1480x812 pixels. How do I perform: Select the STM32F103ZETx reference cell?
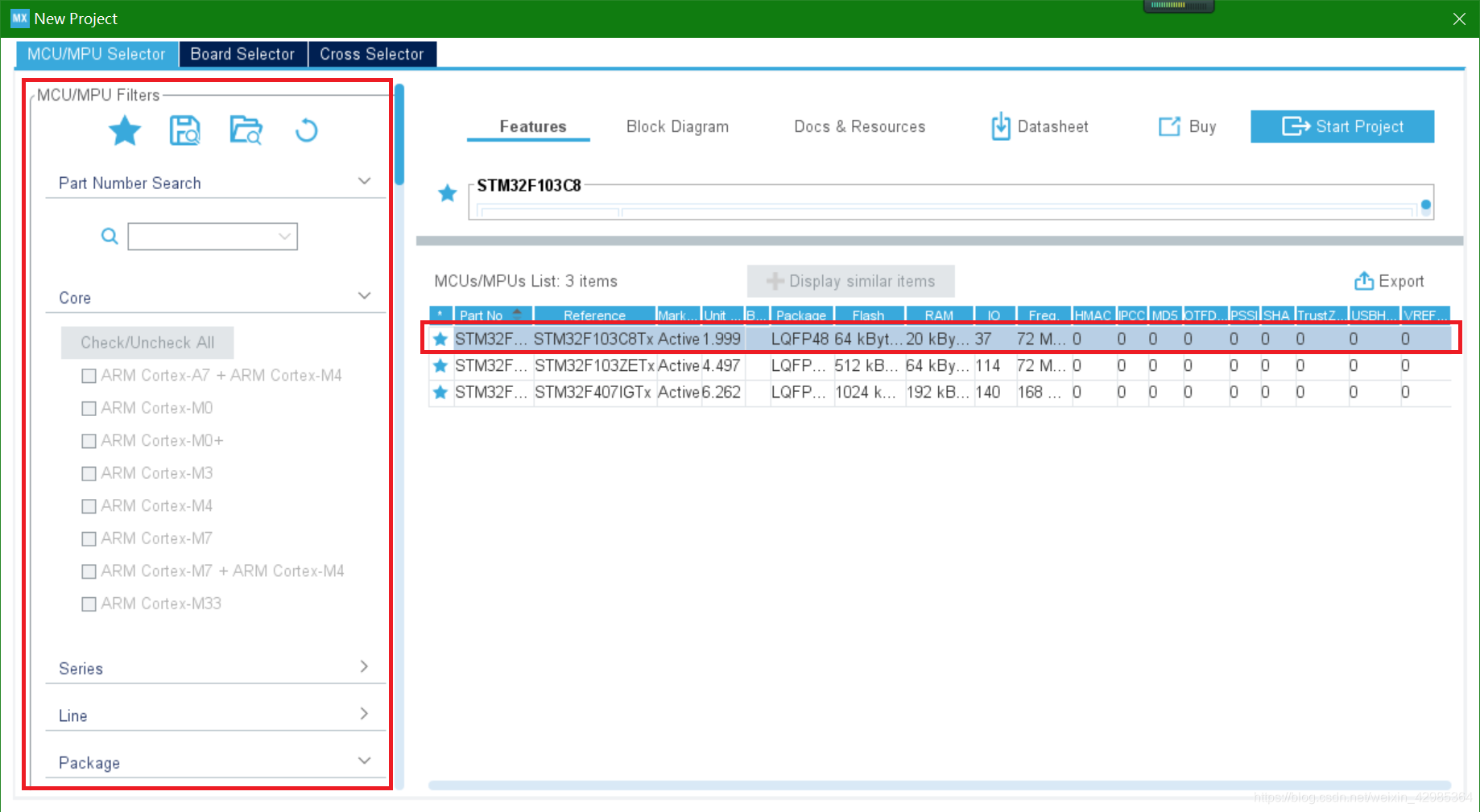[x=594, y=365]
